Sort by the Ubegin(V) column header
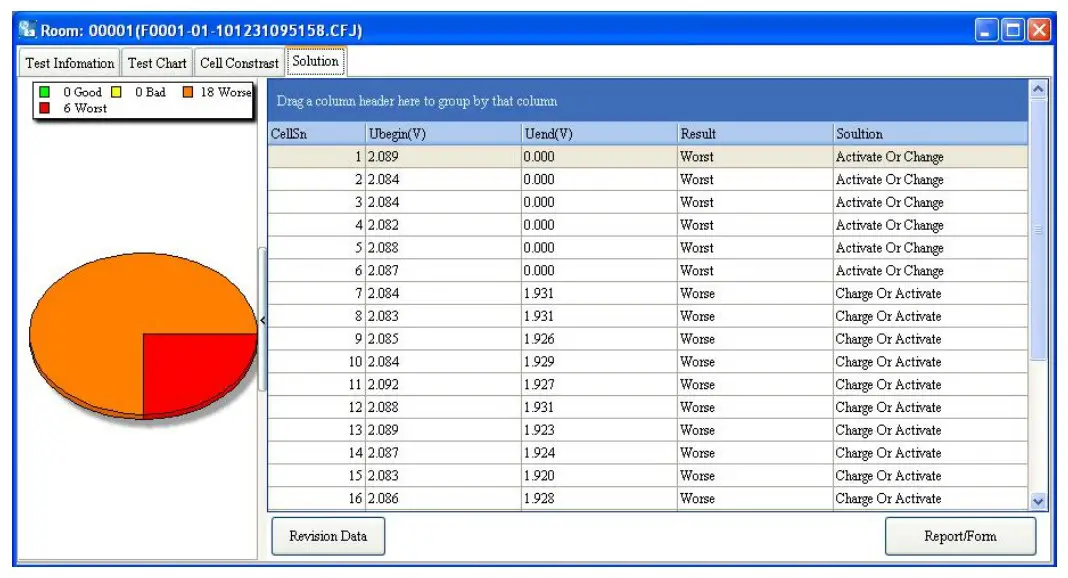The width and height of the screenshot is (1068, 578). pos(443,134)
